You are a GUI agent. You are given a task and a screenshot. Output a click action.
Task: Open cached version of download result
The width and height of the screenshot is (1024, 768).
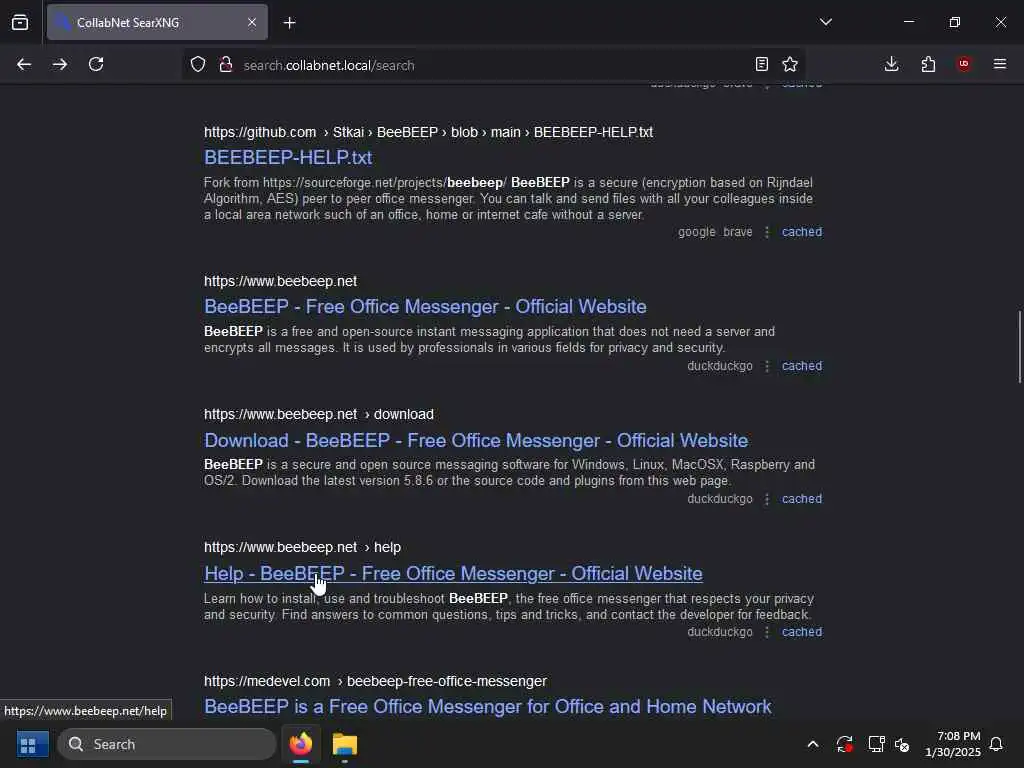(x=802, y=499)
